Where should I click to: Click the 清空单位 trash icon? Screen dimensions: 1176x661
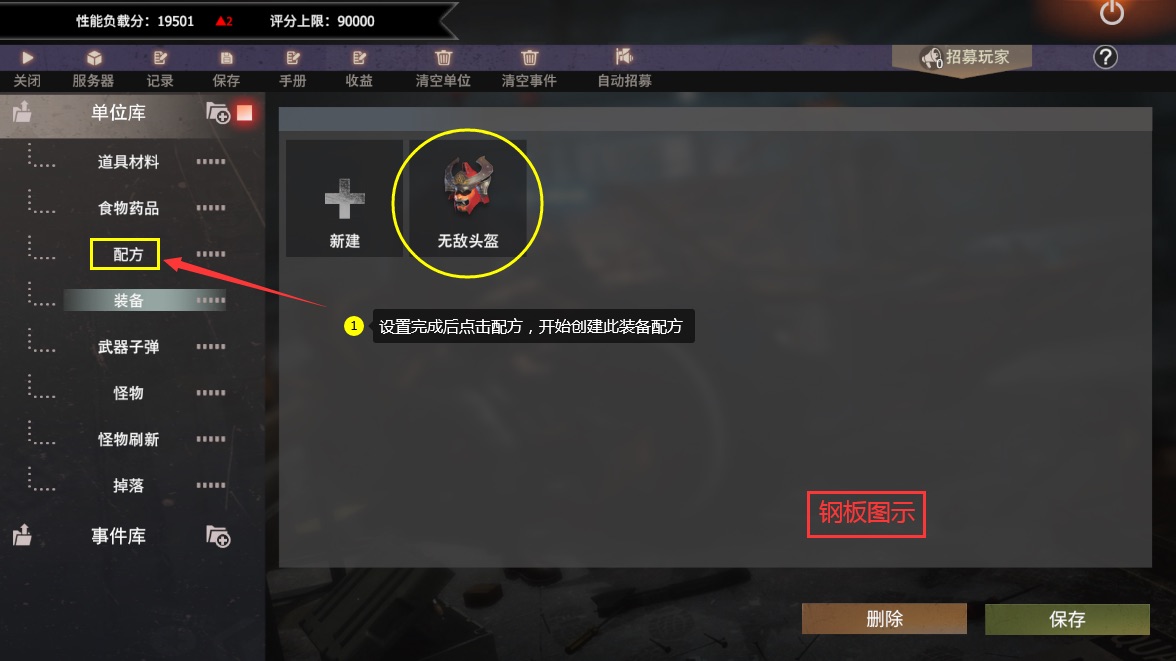point(443,58)
